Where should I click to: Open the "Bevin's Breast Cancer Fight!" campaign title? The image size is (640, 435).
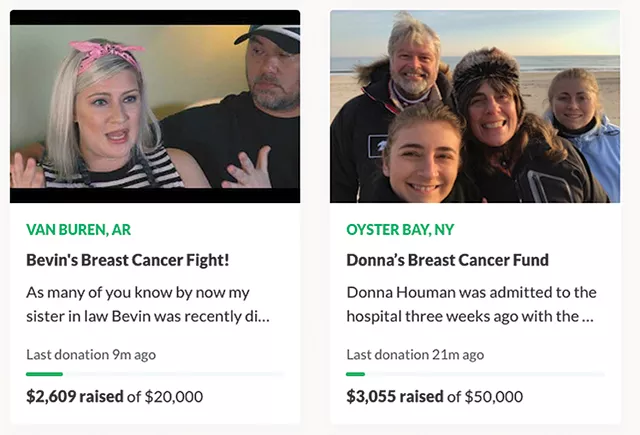128,260
